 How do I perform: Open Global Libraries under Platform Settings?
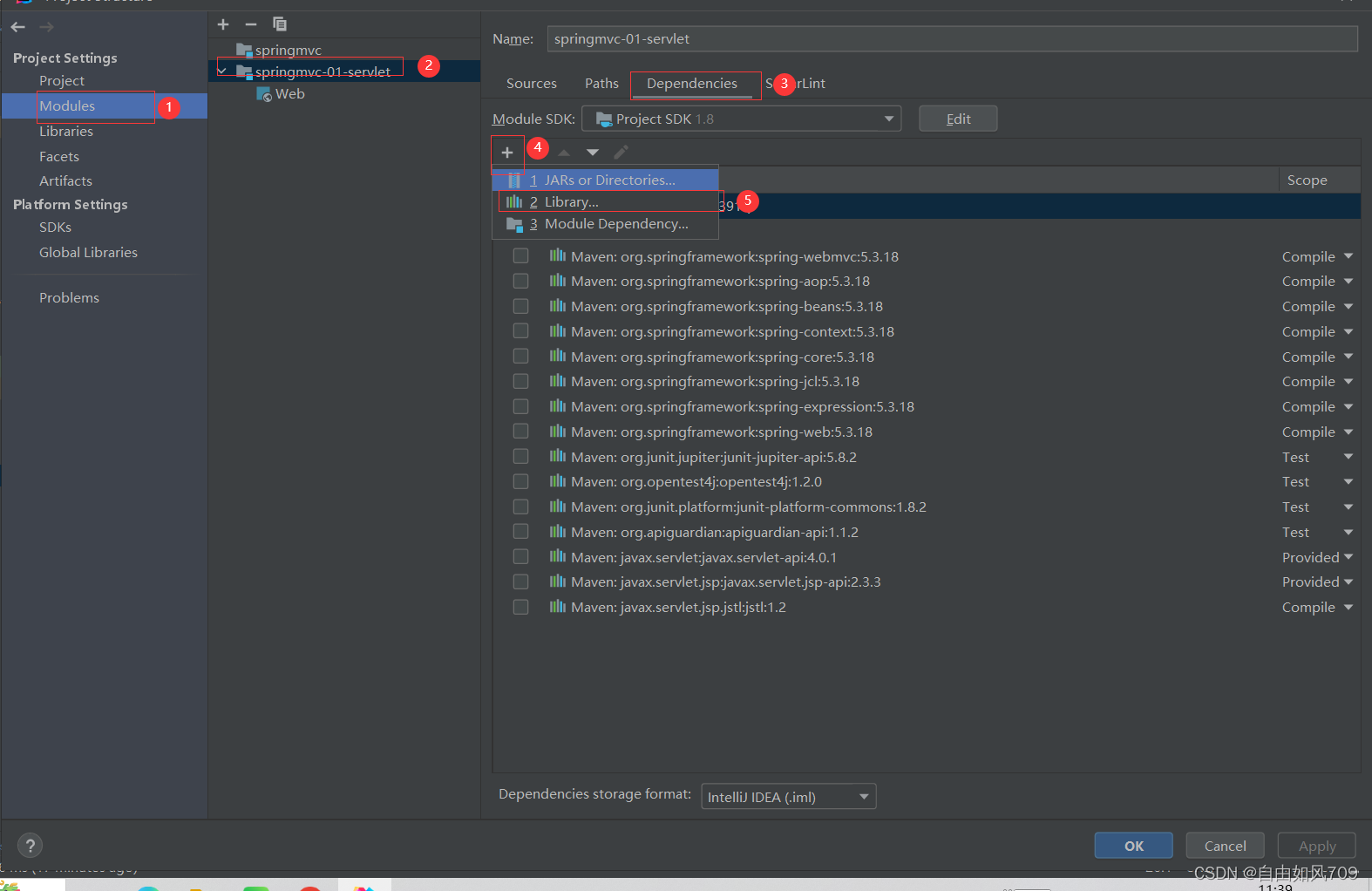88,252
